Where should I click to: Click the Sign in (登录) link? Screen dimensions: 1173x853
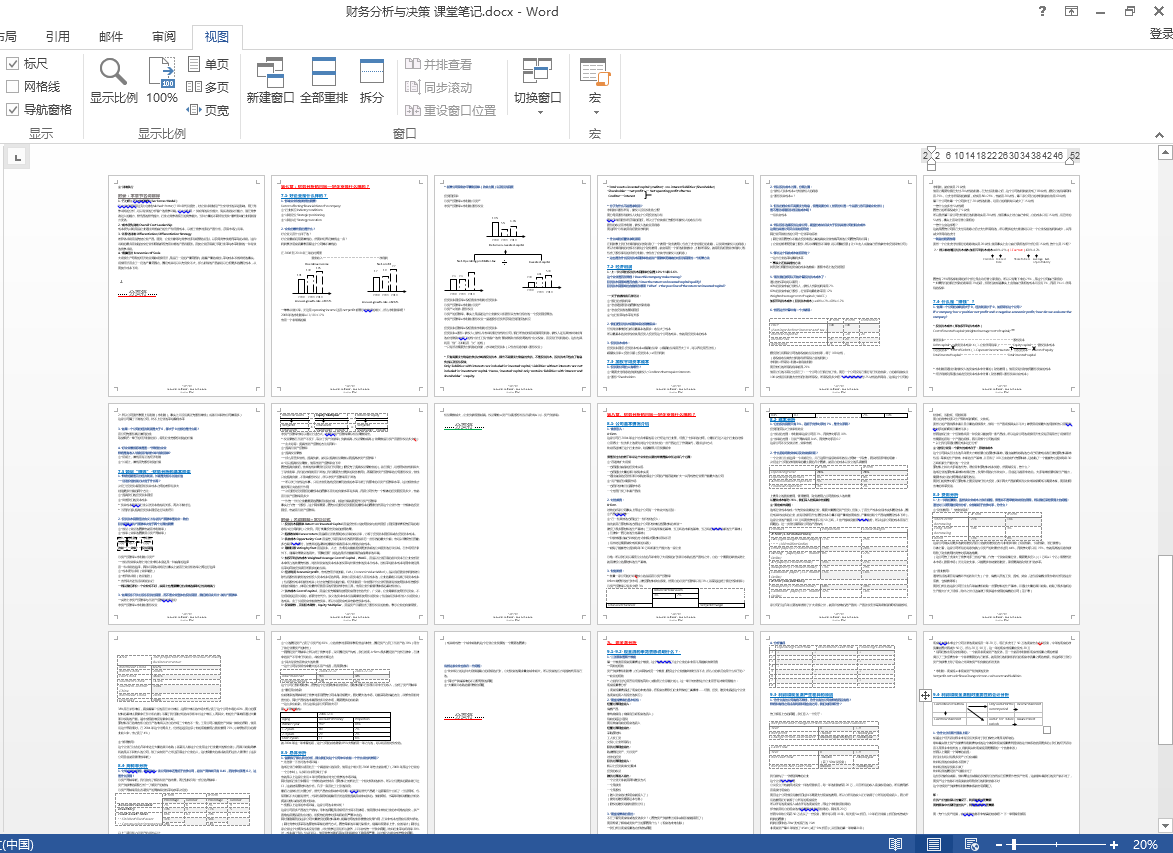click(1160, 34)
